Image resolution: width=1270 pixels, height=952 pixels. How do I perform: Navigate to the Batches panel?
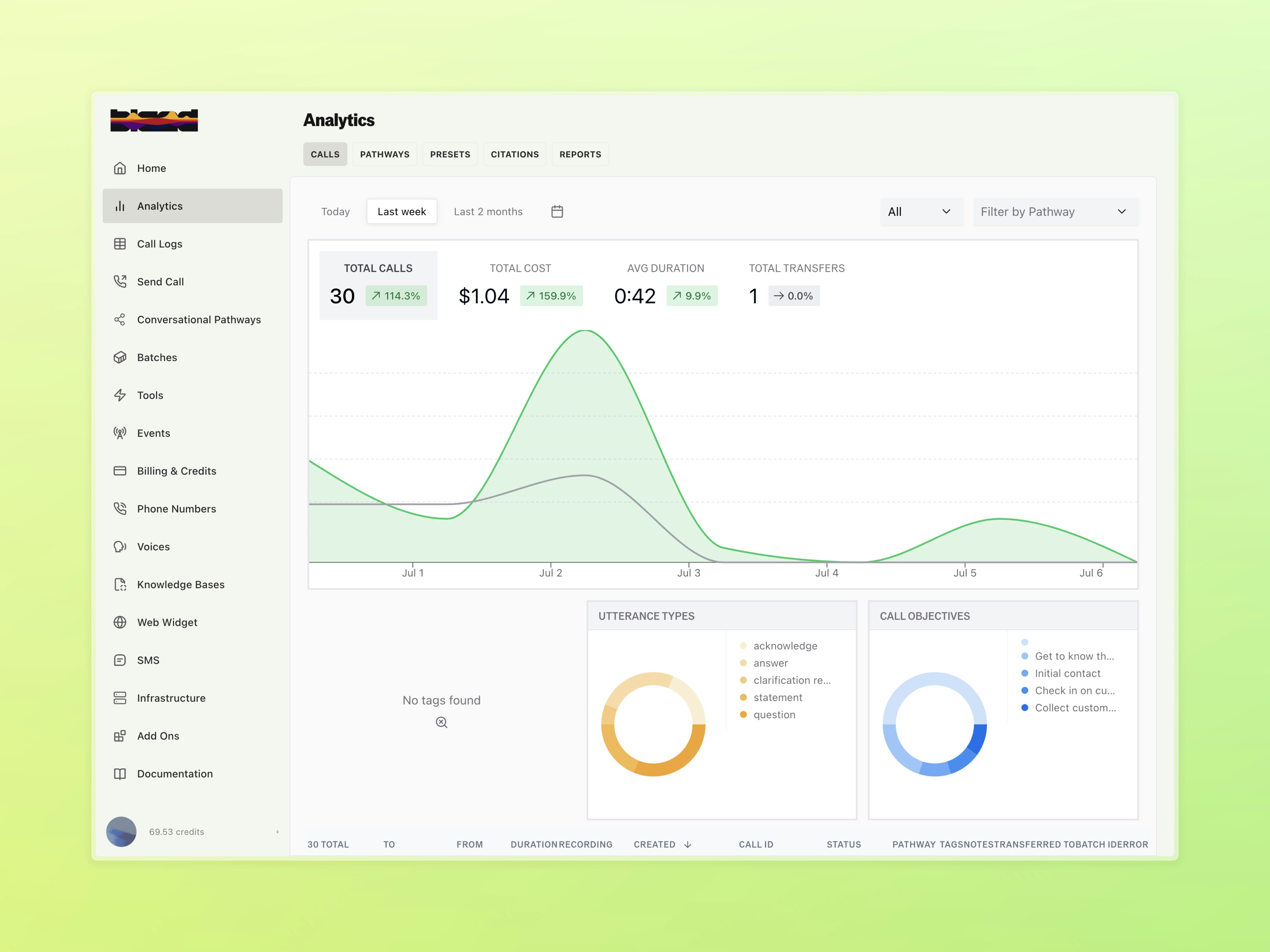click(156, 357)
